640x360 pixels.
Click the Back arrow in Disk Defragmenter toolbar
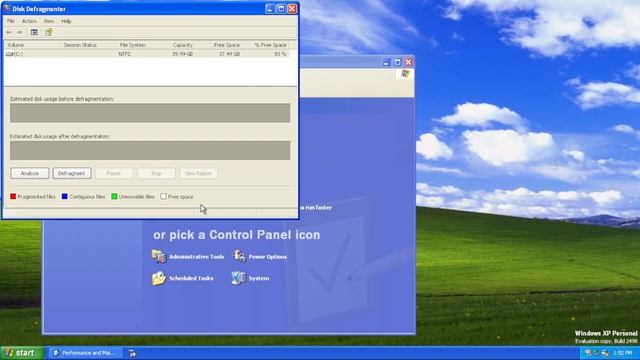coord(9,32)
